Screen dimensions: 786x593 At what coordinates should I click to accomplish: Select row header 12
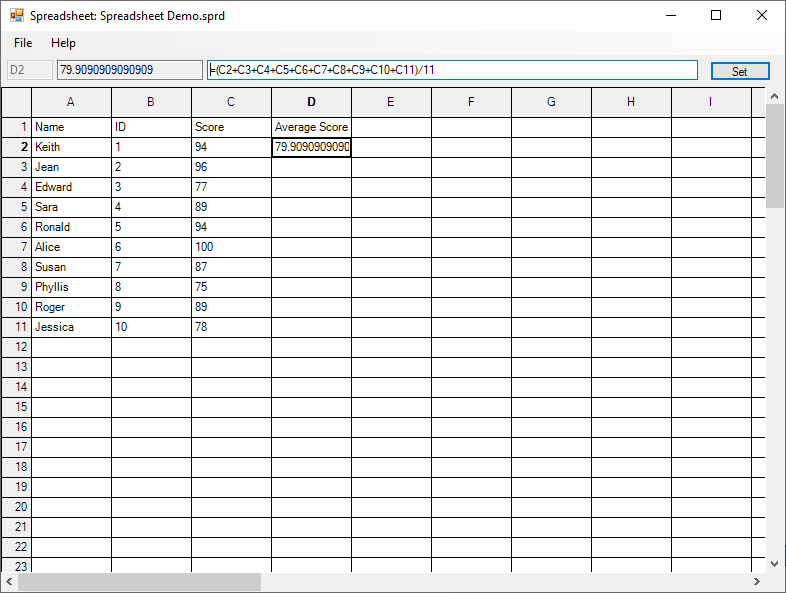17,347
